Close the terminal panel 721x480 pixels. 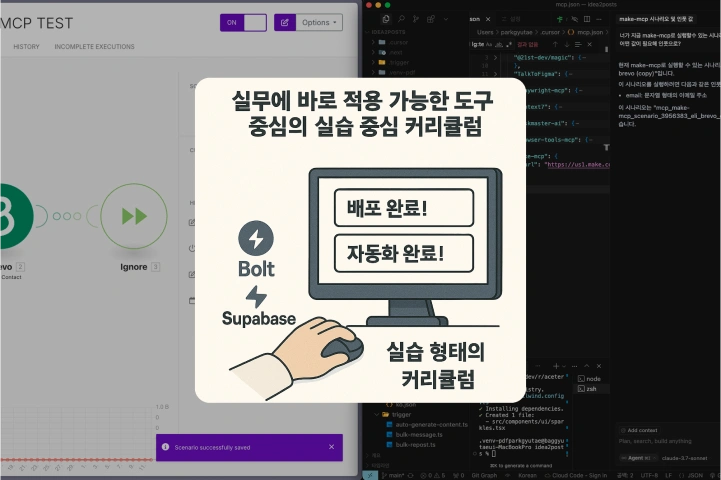pos(599,366)
